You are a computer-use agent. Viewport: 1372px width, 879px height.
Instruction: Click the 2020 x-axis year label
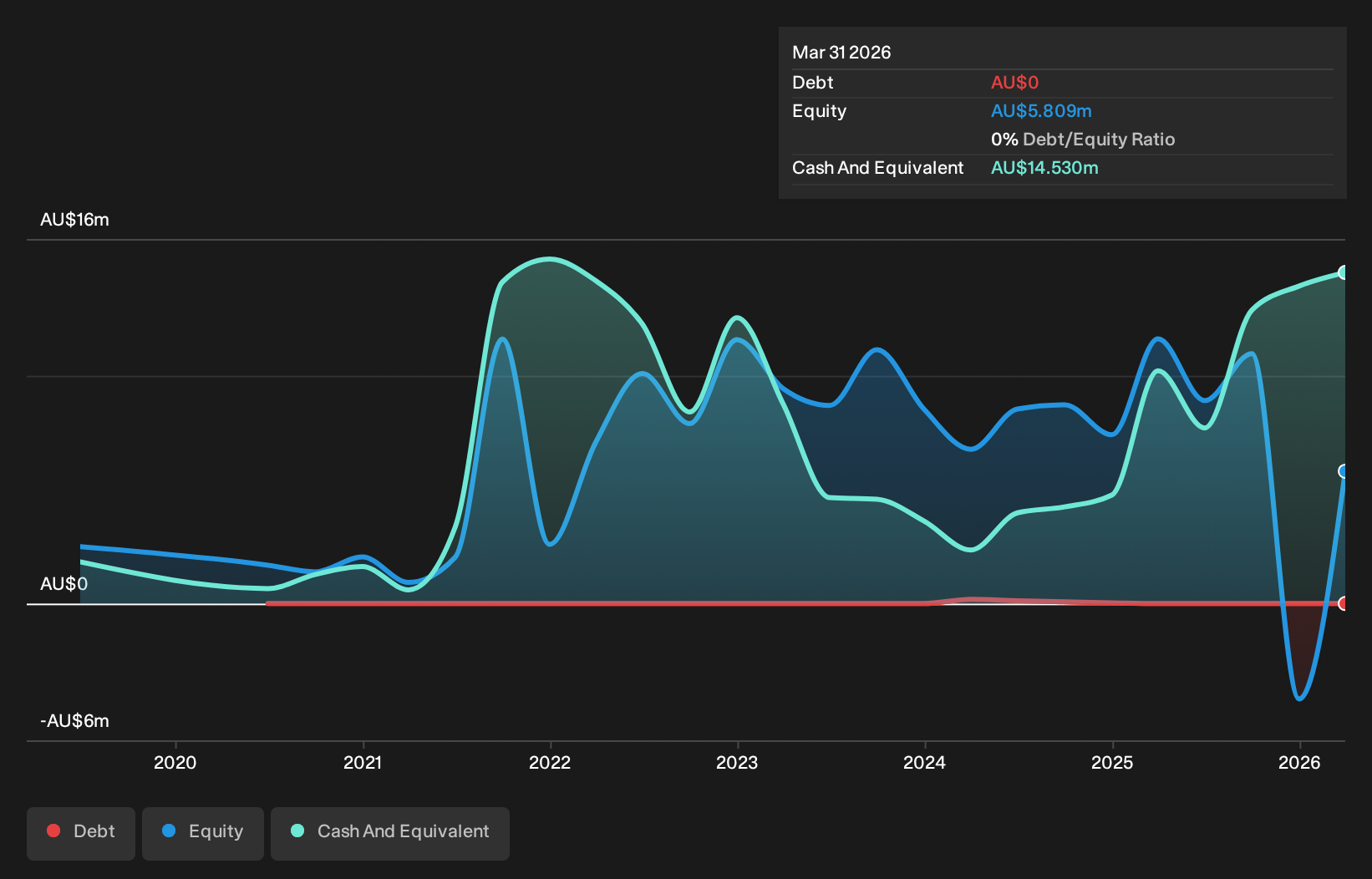[175, 762]
